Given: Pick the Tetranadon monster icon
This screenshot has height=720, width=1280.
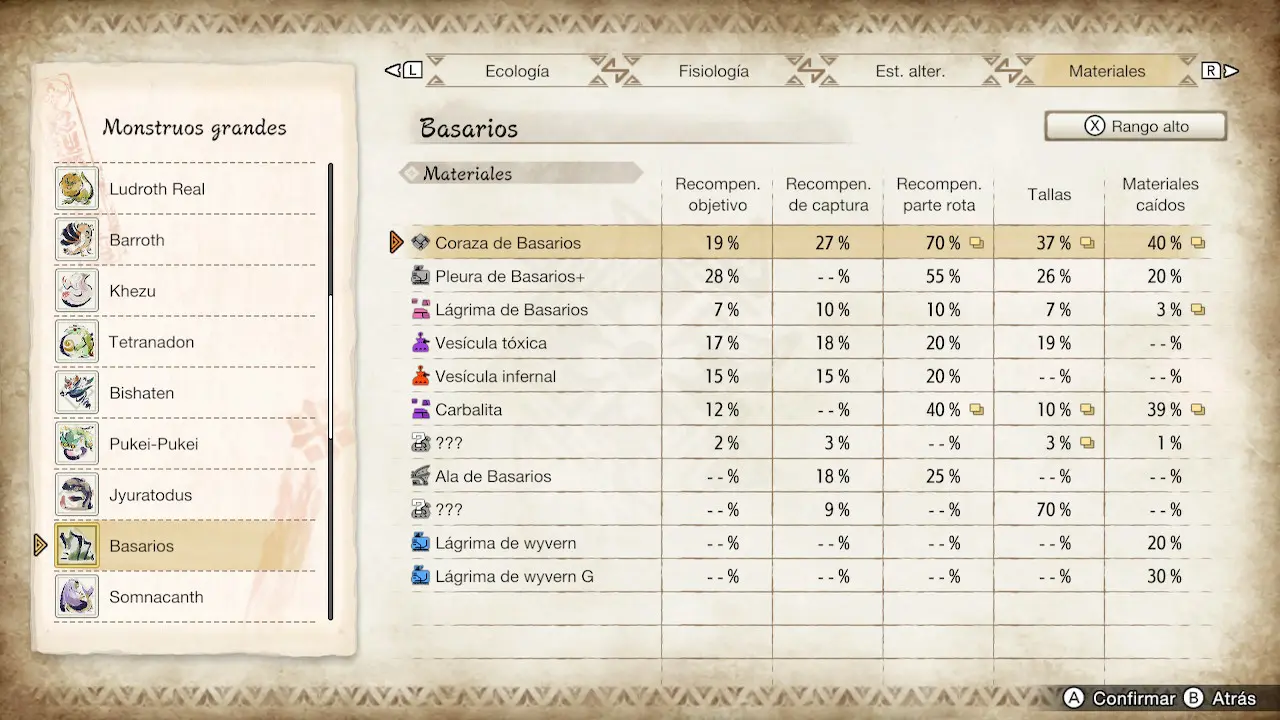Looking at the screenshot, I should [77, 342].
